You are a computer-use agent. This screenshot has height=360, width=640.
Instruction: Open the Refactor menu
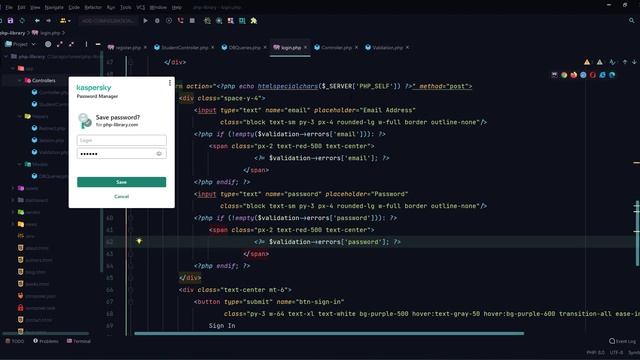(x=93, y=7)
